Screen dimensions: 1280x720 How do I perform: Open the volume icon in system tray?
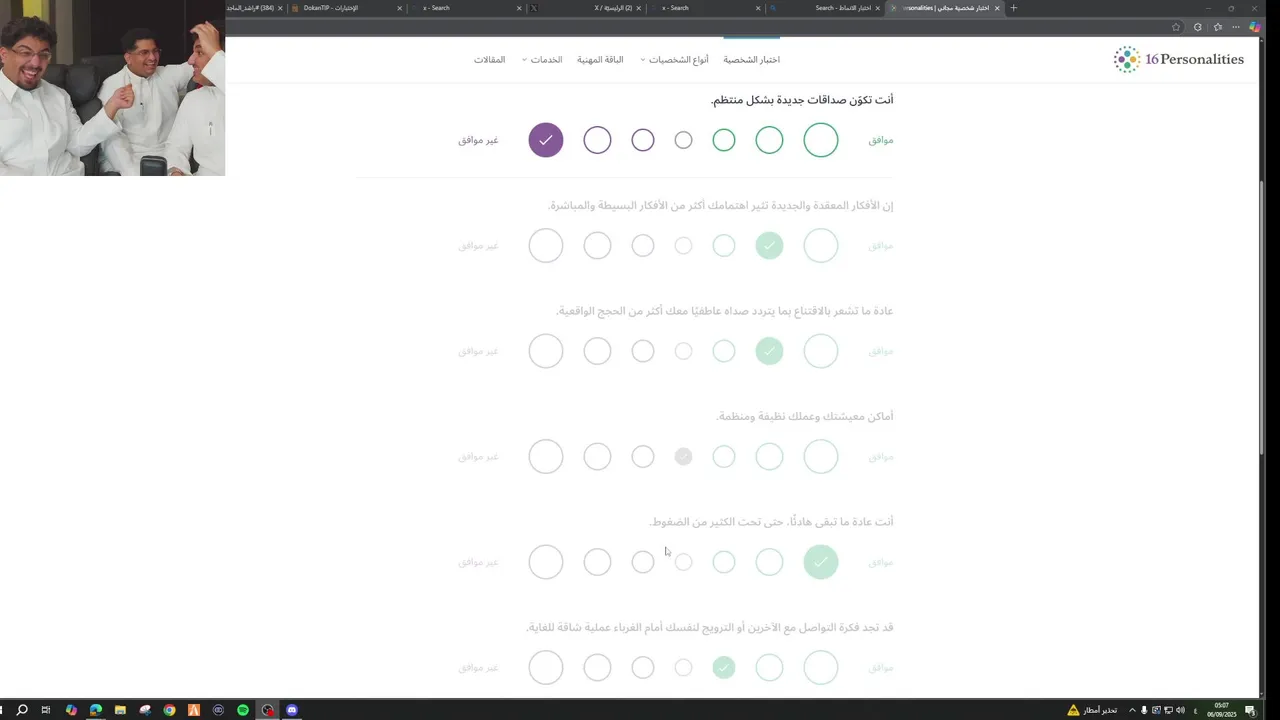tap(1181, 710)
